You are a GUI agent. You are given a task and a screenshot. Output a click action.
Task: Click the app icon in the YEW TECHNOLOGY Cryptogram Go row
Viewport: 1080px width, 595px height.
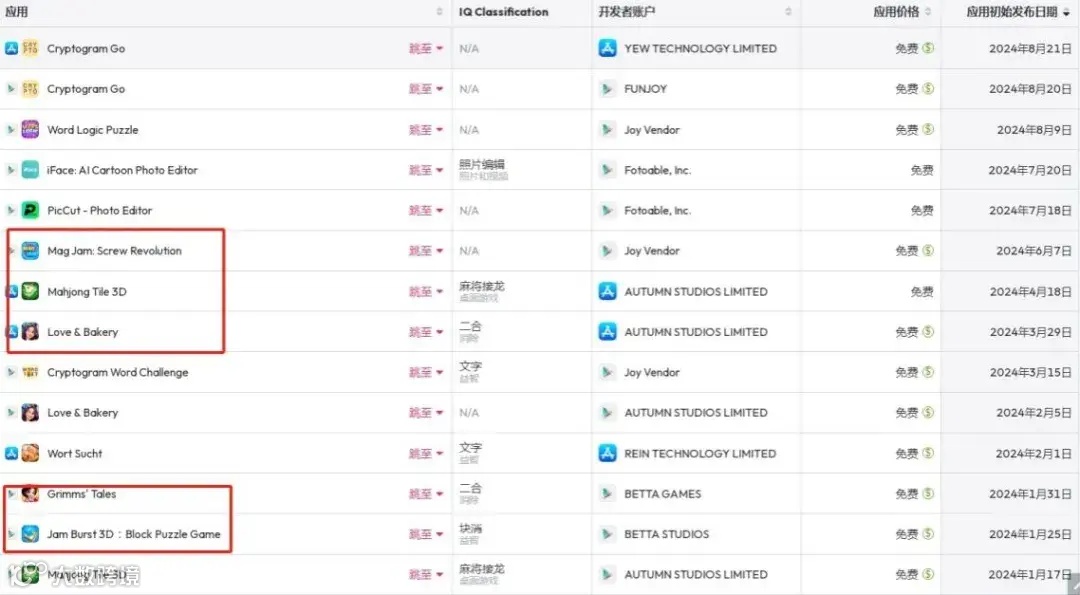pos(30,48)
